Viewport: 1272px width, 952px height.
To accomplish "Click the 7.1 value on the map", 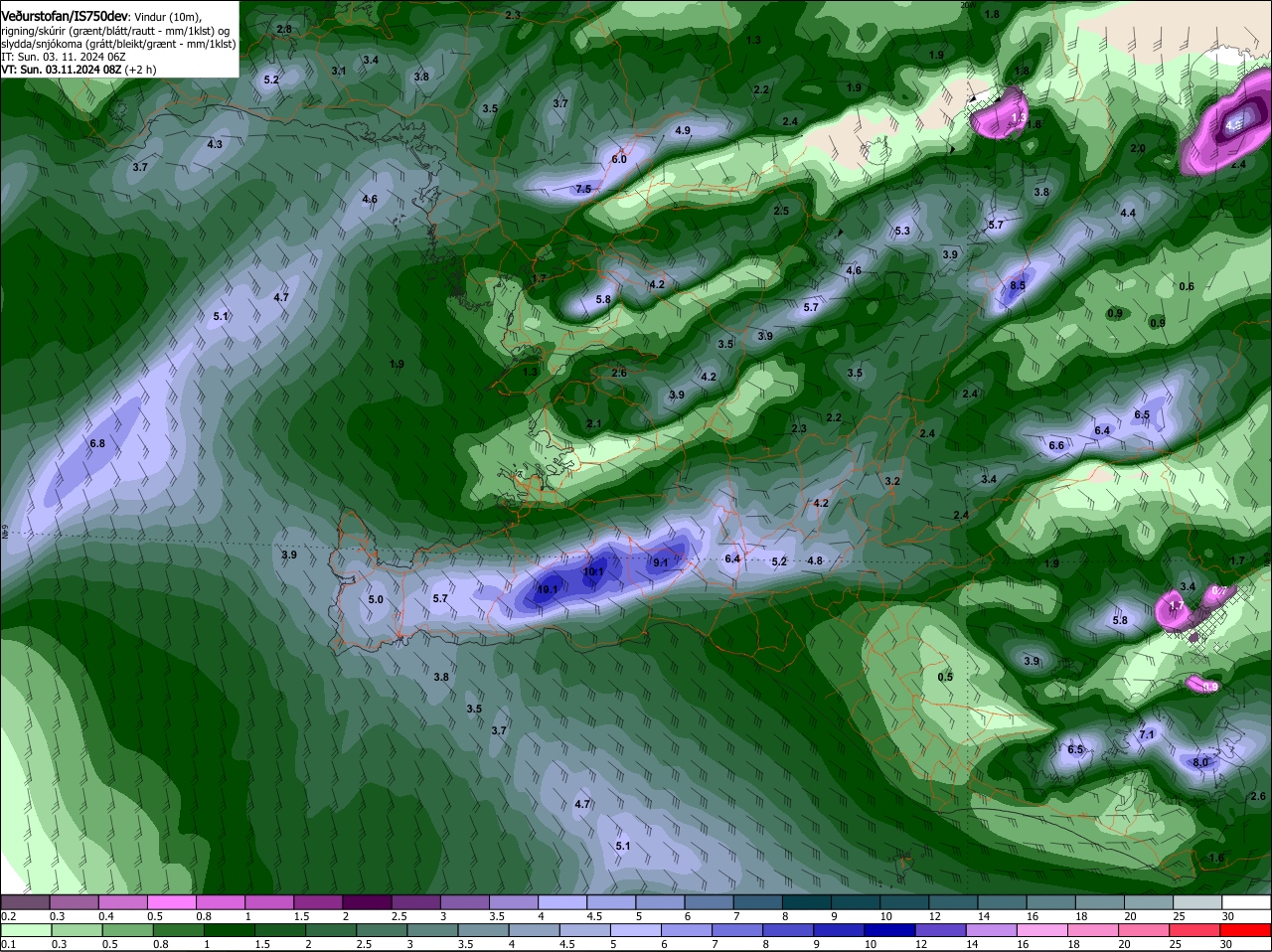I will click(1147, 734).
